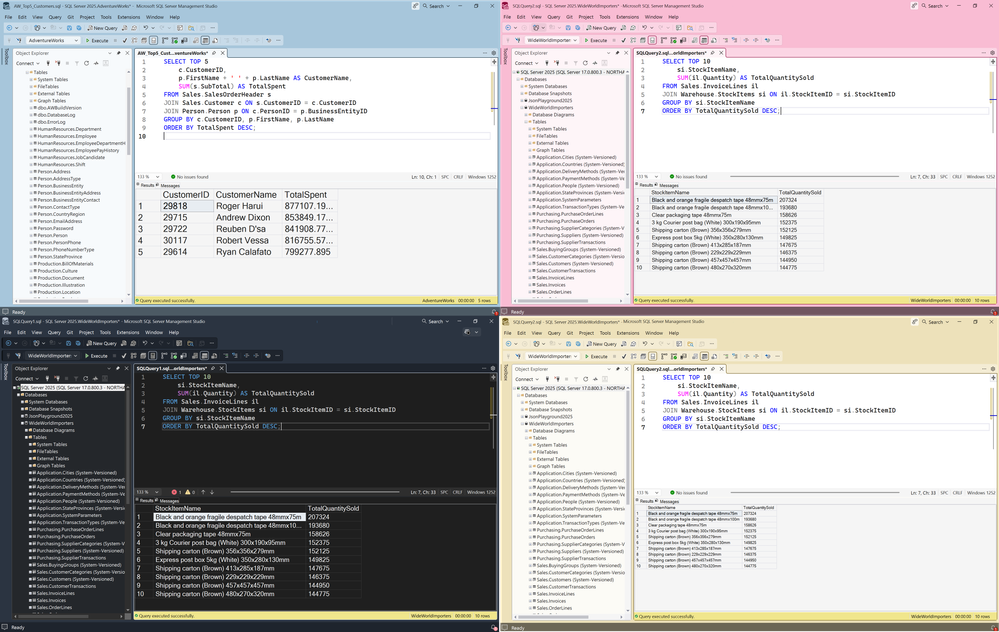Open the WideWorldImporters database dropdown in the pink window
The image size is (999, 632).
(x=552, y=40)
